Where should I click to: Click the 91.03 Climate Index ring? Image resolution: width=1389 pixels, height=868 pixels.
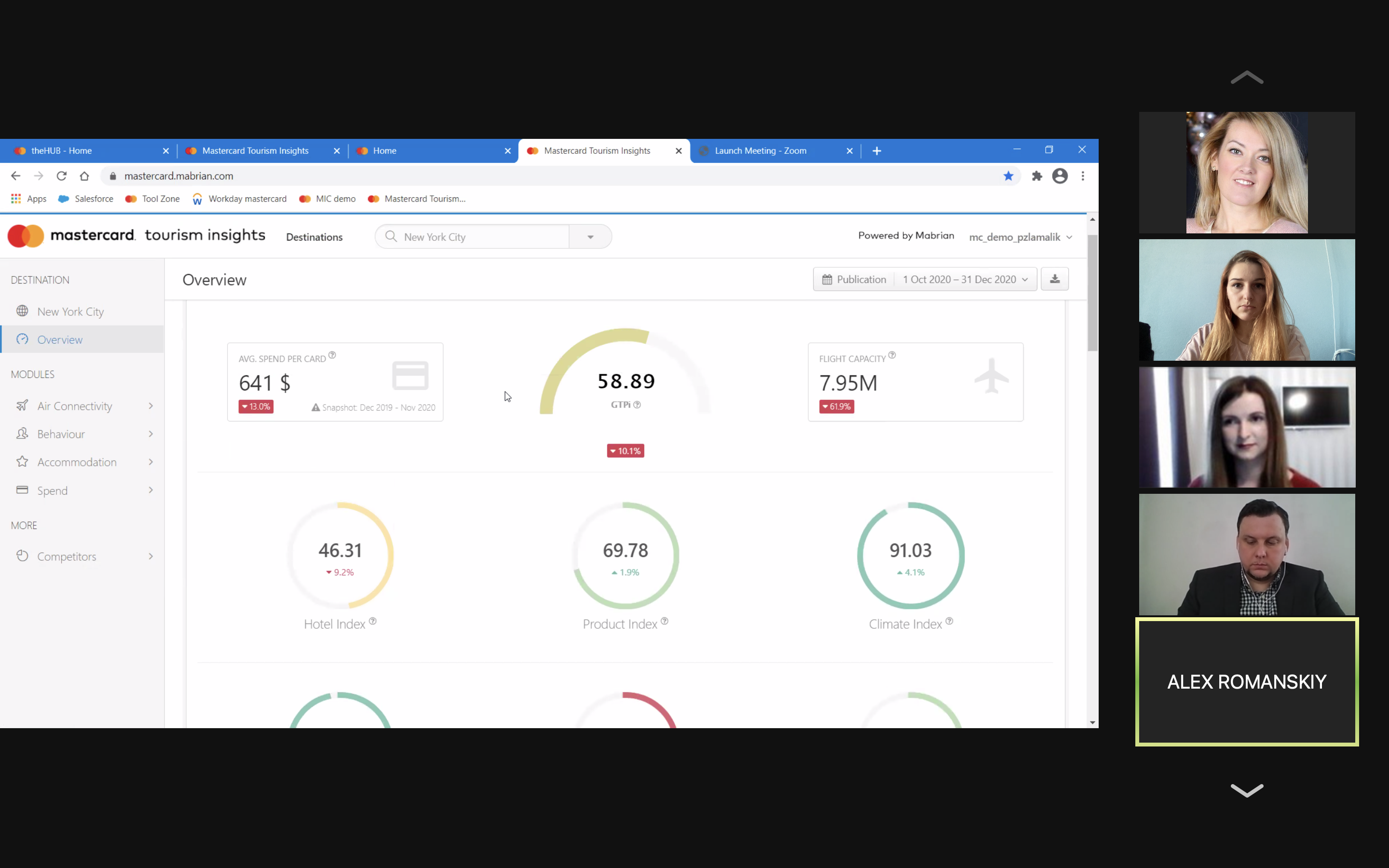pos(911,555)
